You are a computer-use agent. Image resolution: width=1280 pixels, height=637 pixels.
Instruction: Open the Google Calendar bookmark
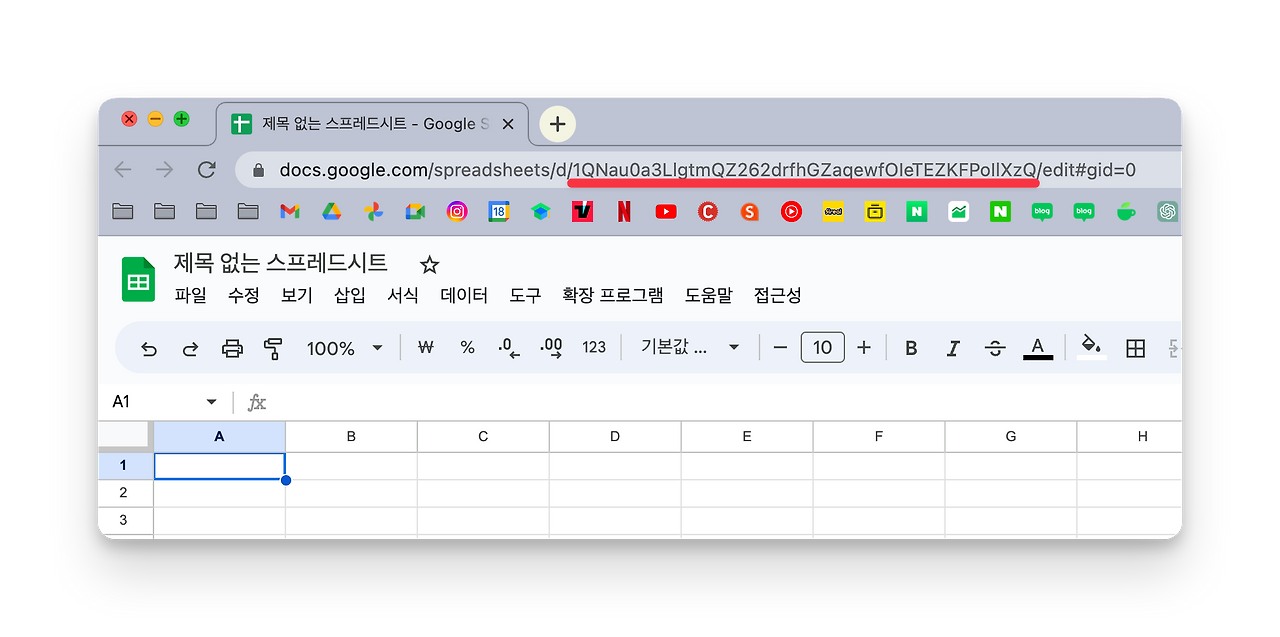pyautogui.click(x=499, y=211)
